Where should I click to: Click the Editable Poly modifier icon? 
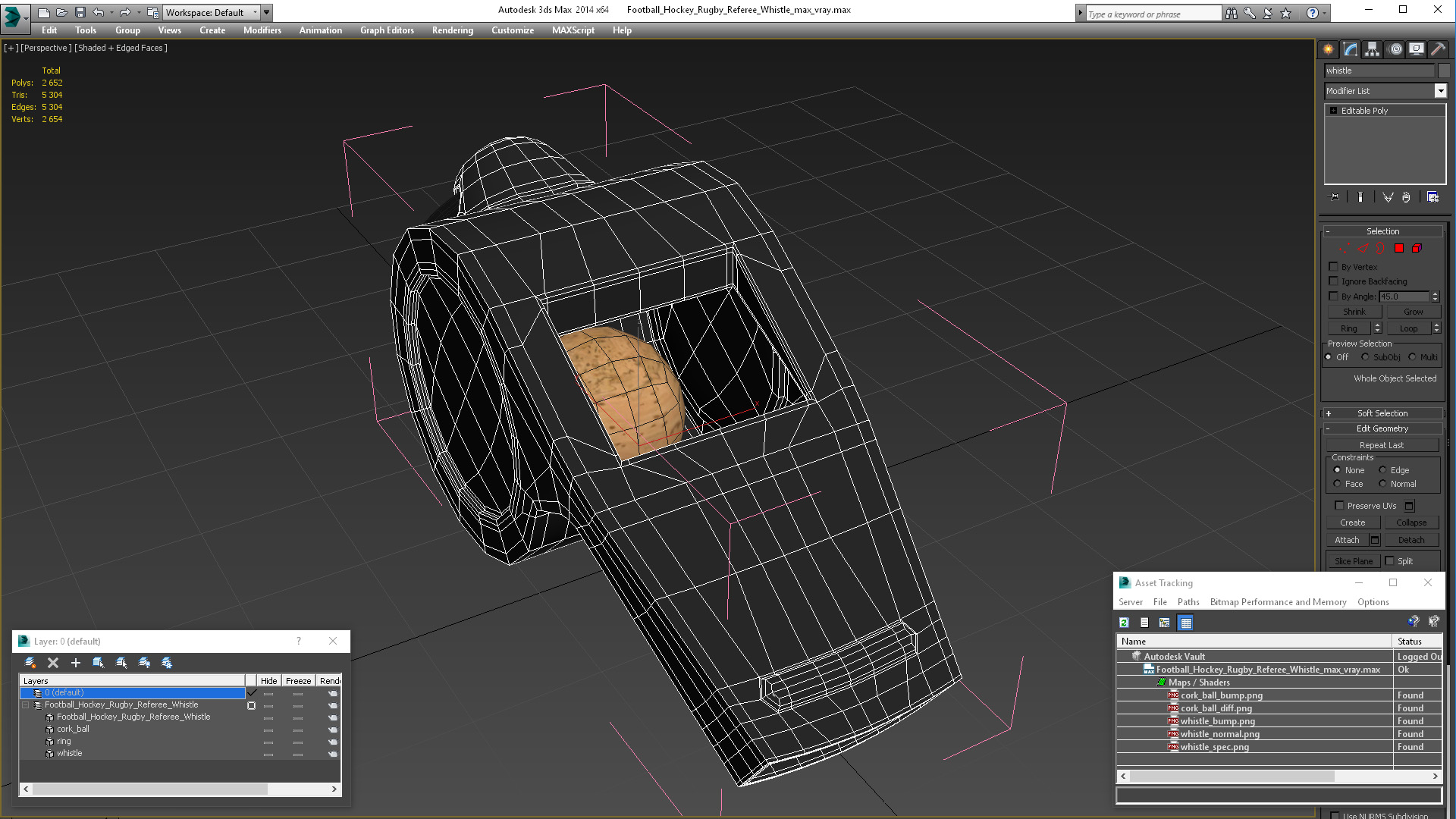click(x=1332, y=110)
